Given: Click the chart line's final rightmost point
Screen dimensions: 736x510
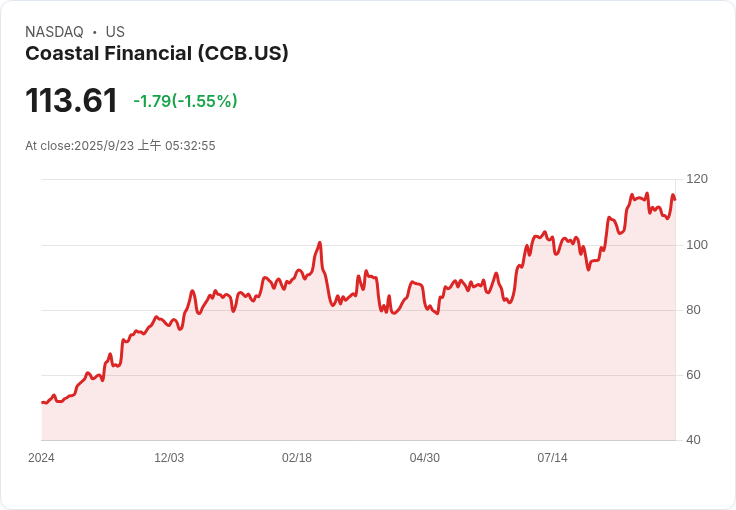Looking at the screenshot, I should coord(675,199).
